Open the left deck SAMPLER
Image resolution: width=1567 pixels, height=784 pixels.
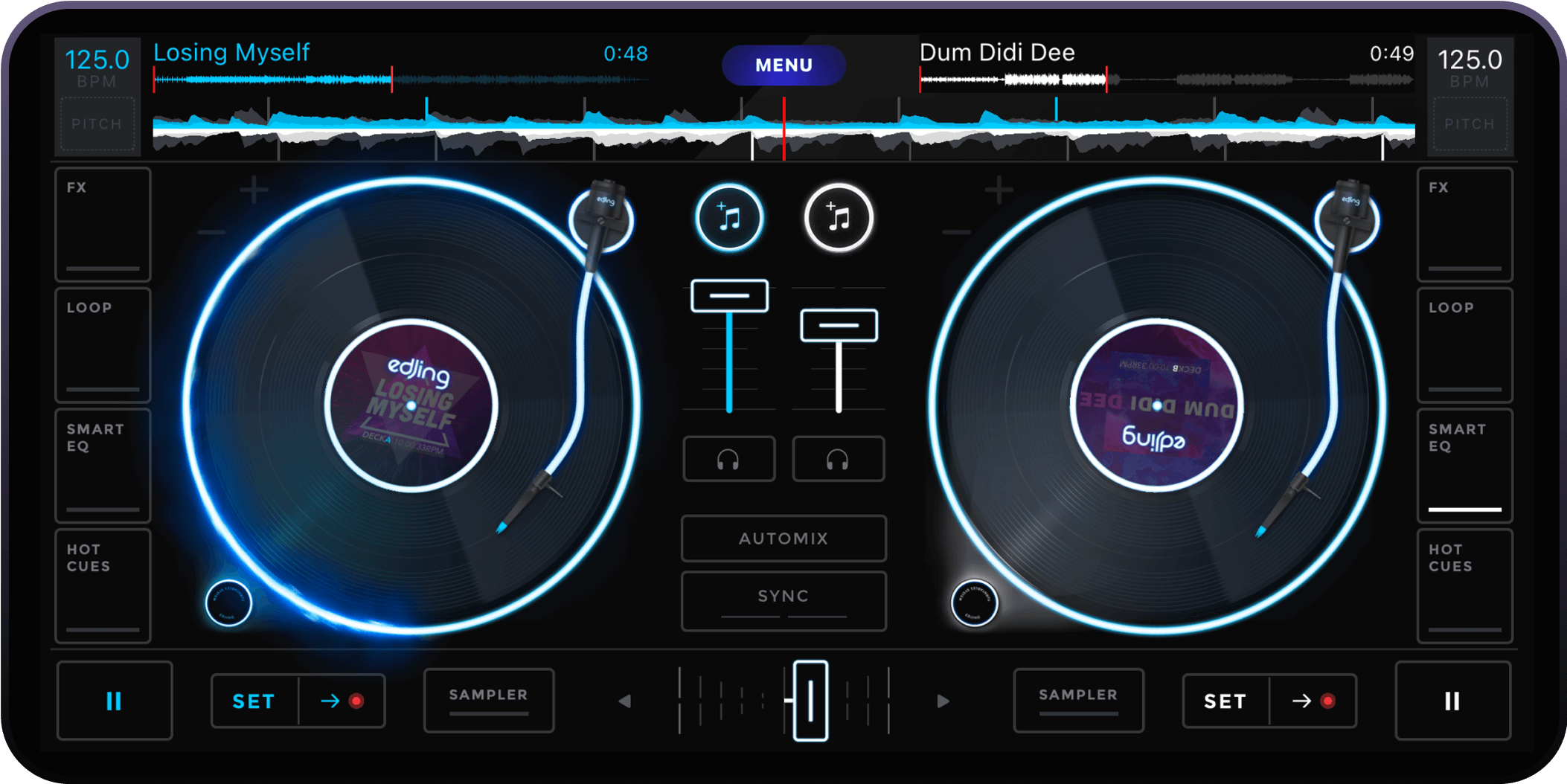pos(489,699)
